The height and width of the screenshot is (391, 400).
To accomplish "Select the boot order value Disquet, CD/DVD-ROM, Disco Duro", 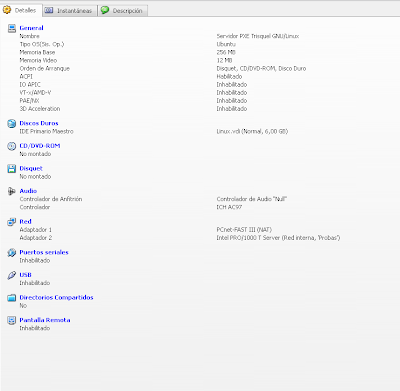I will click(x=261, y=68).
